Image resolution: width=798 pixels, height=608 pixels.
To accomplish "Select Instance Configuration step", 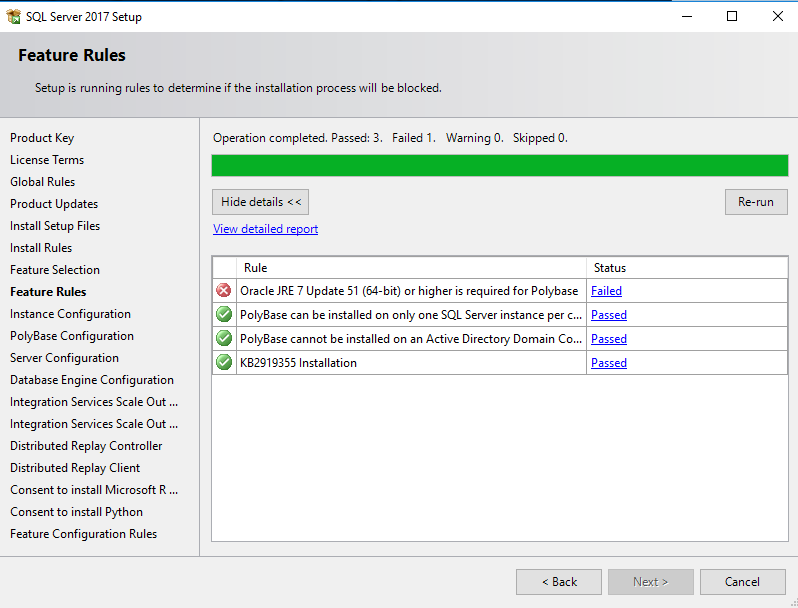I will (x=70, y=313).
